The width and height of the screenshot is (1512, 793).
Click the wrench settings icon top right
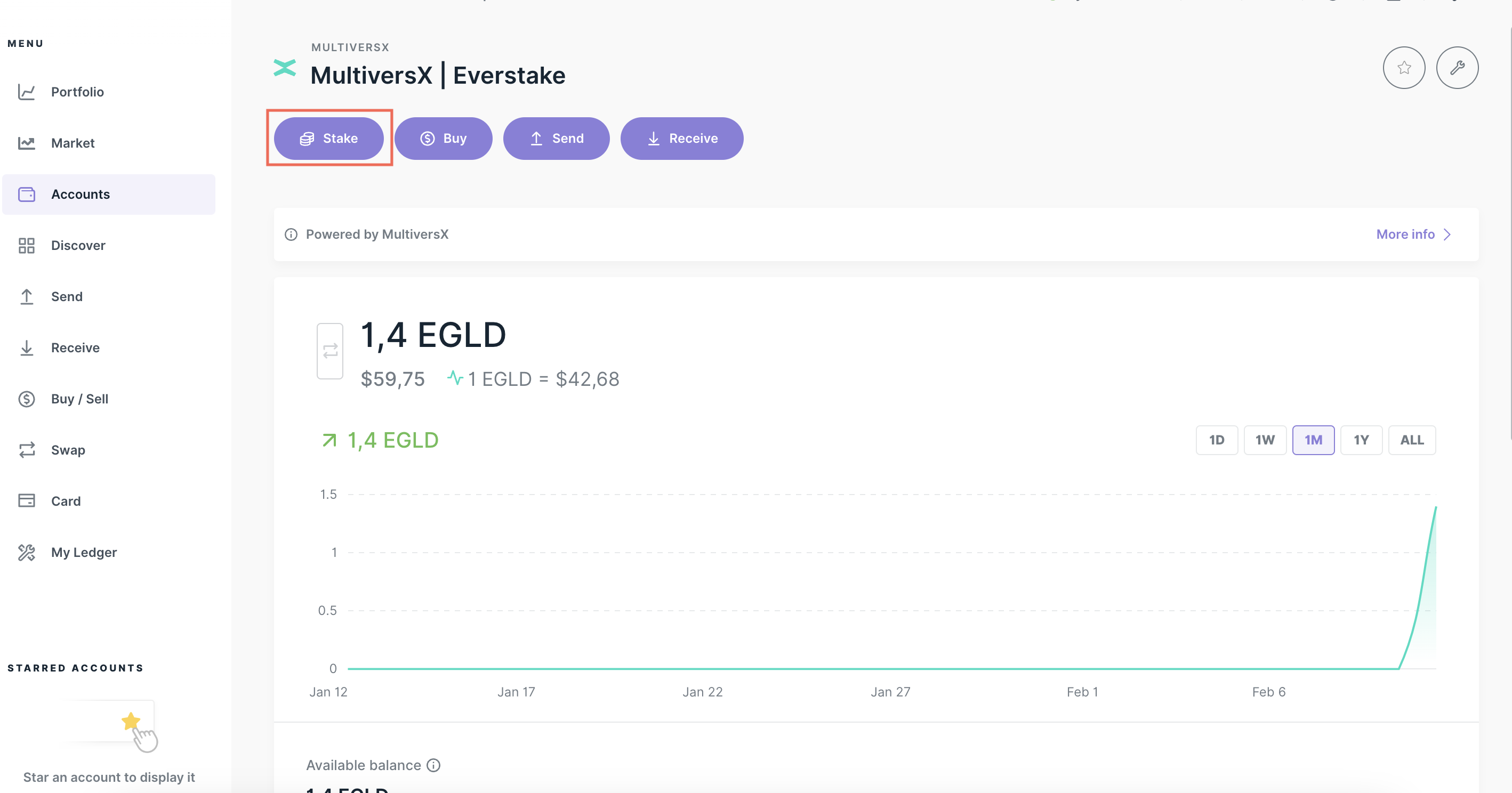[x=1458, y=68]
